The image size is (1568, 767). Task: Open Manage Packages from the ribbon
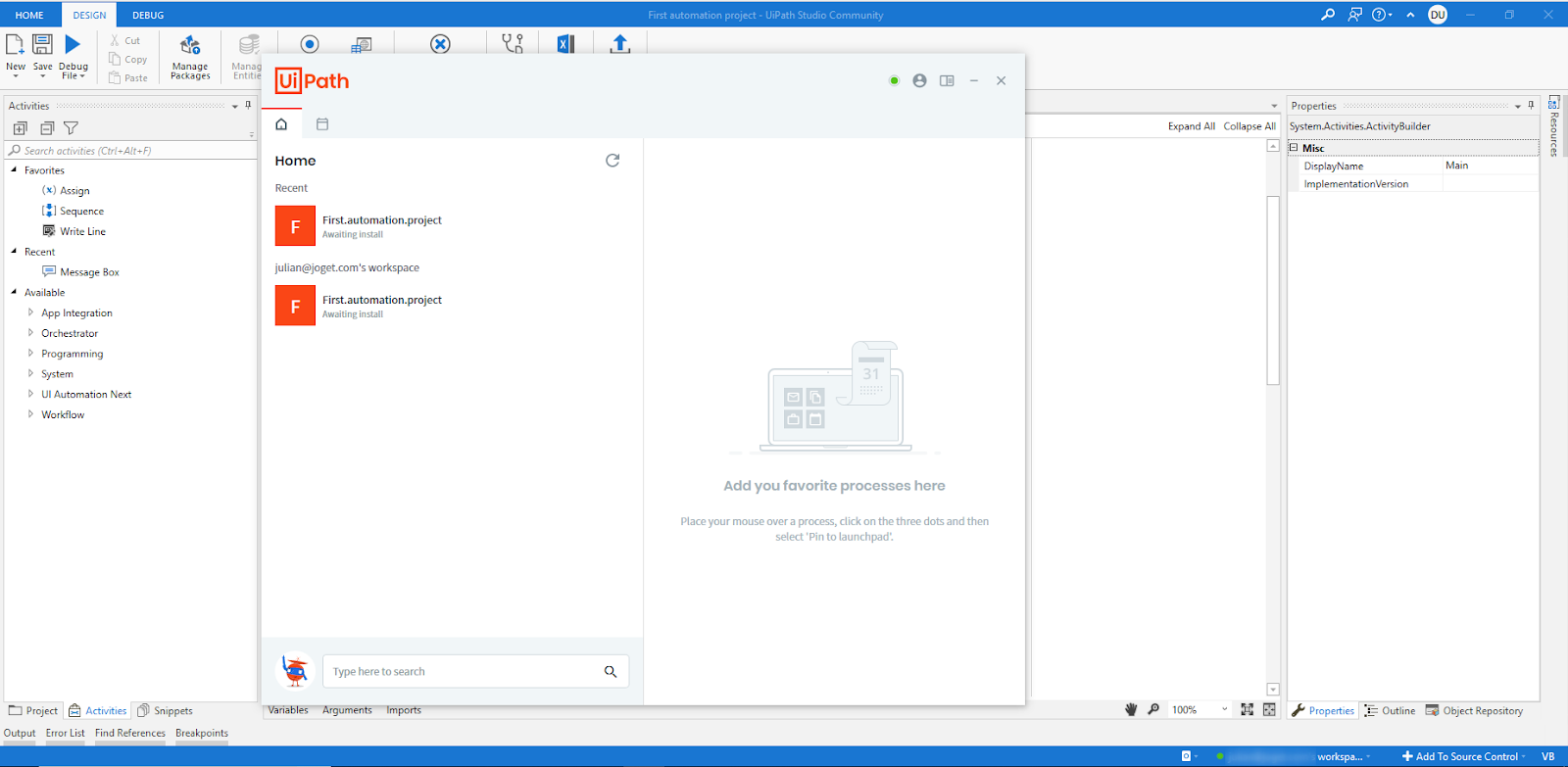(x=190, y=57)
